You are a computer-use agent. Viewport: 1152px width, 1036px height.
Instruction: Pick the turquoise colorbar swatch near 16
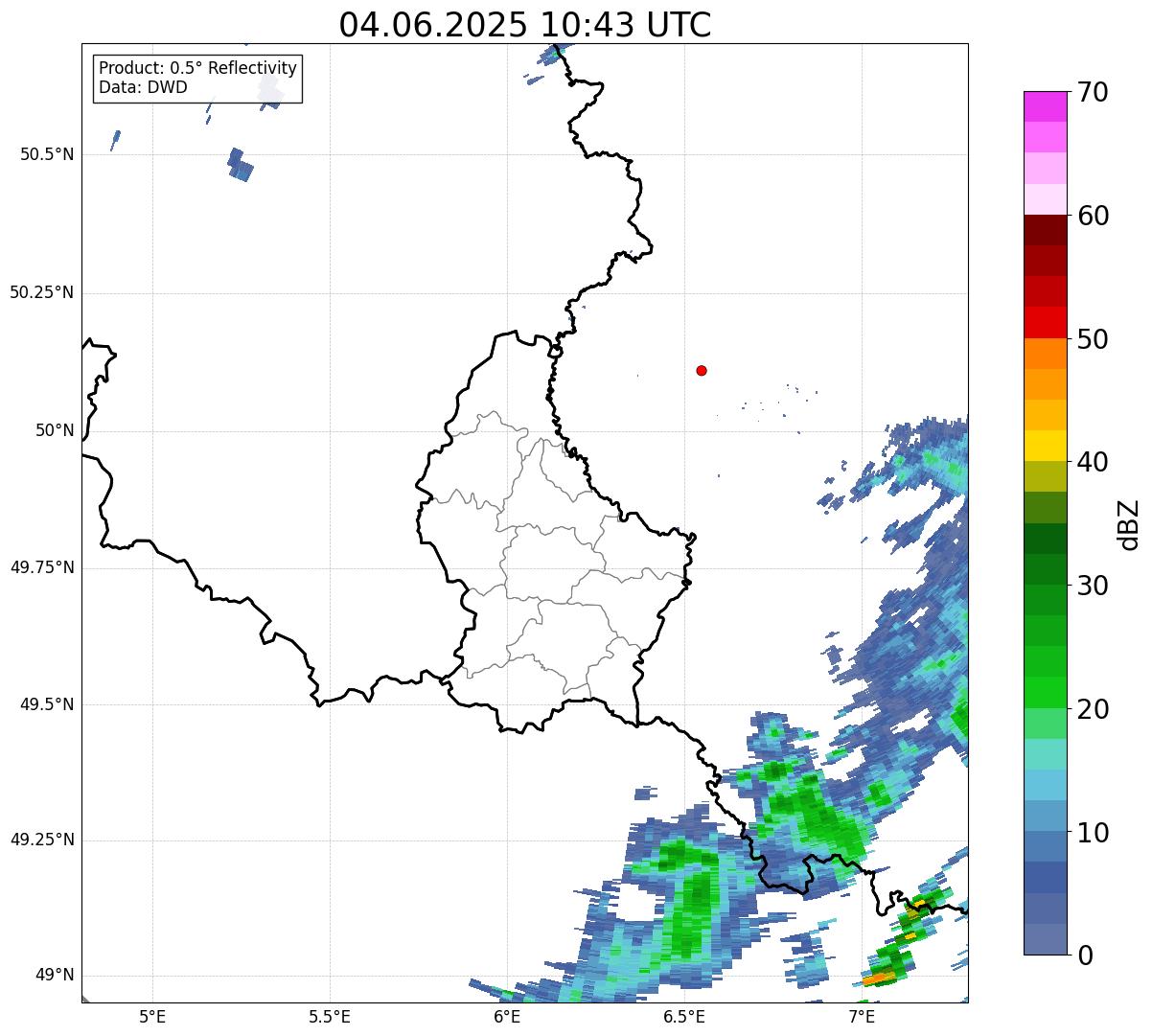pos(1045,754)
